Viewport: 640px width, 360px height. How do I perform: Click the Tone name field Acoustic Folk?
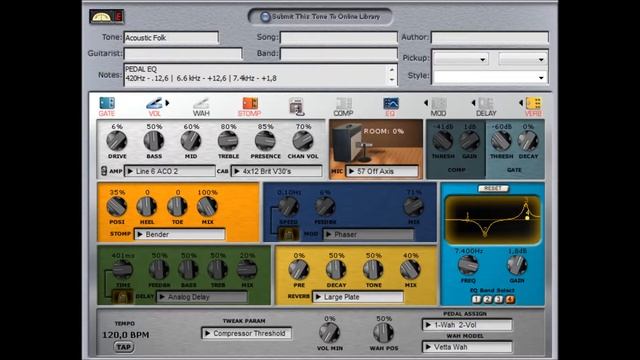click(x=171, y=38)
